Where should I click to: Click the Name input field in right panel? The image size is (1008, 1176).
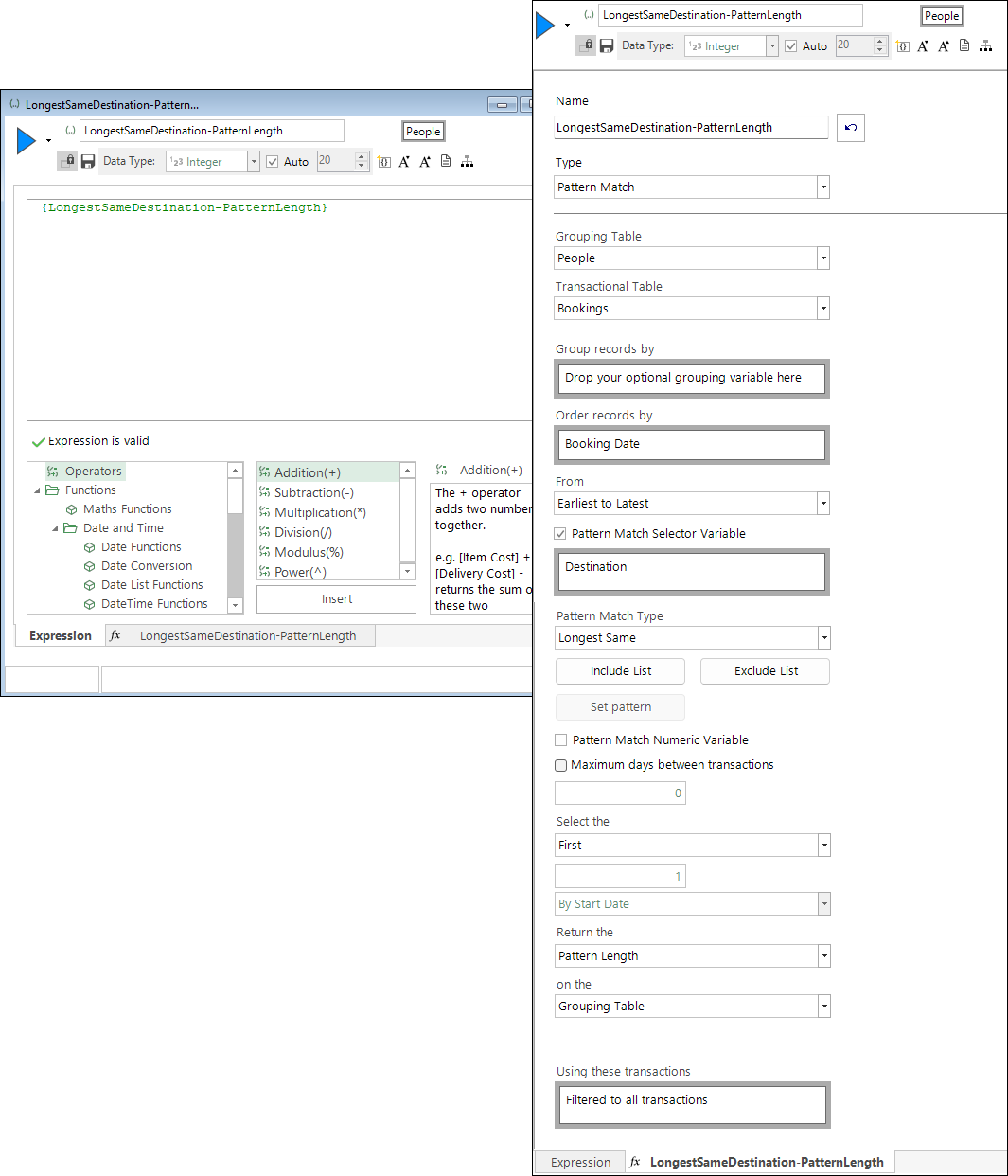(x=691, y=128)
